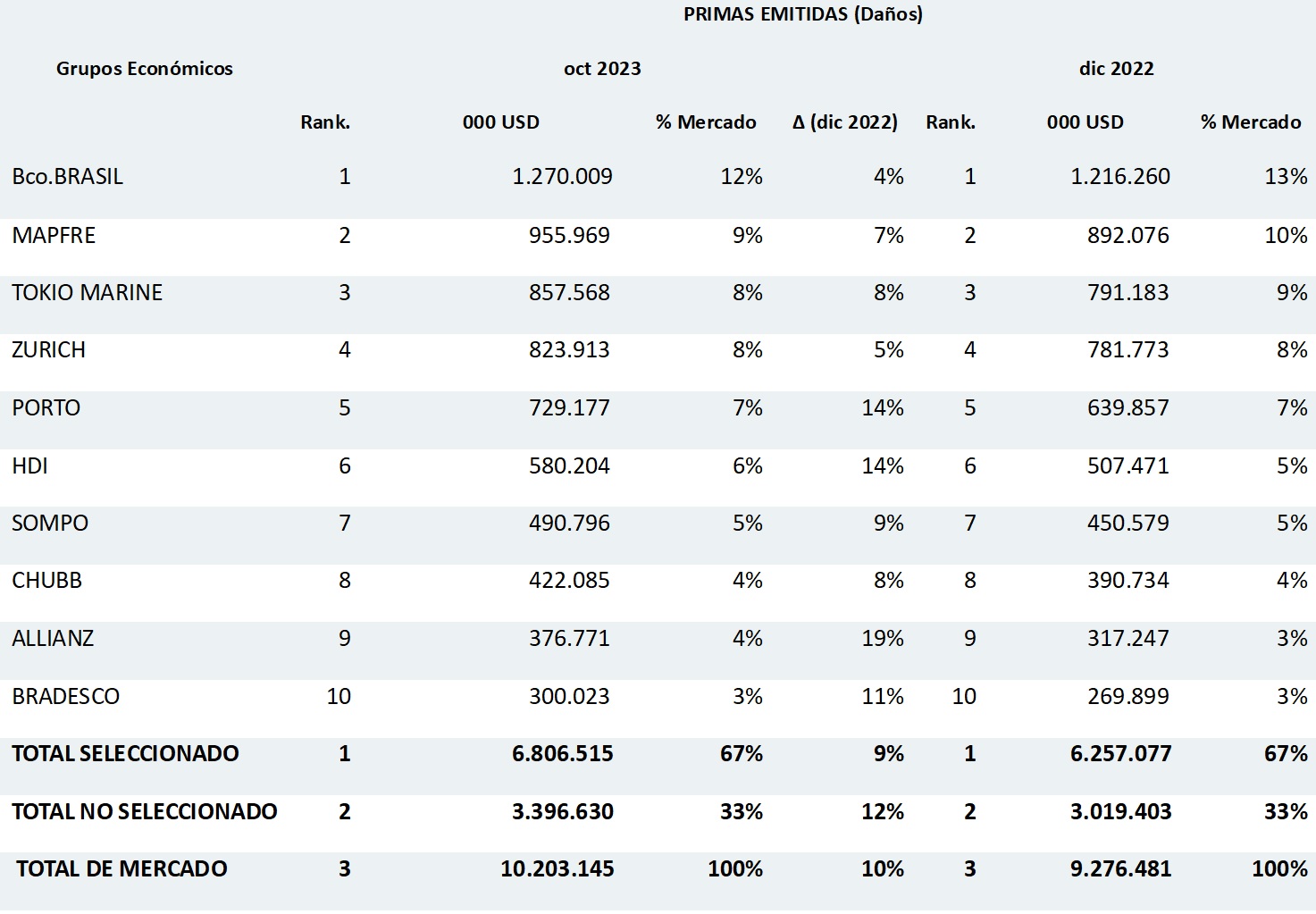Click the value 376.771
1316x914 pixels.
tap(570, 639)
